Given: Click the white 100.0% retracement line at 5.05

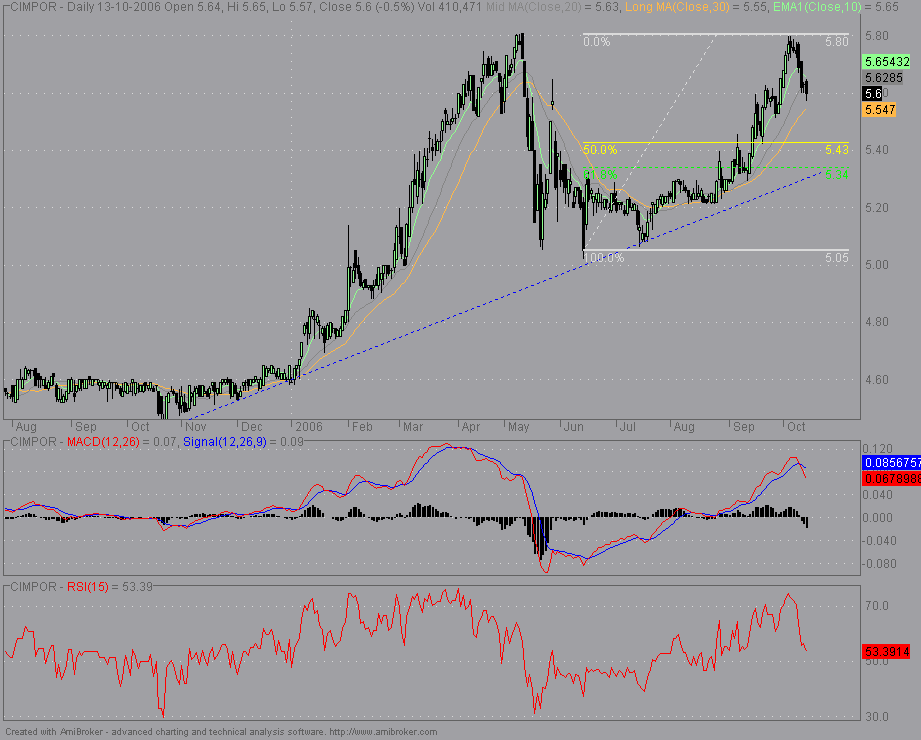Looking at the screenshot, I should [x=715, y=250].
